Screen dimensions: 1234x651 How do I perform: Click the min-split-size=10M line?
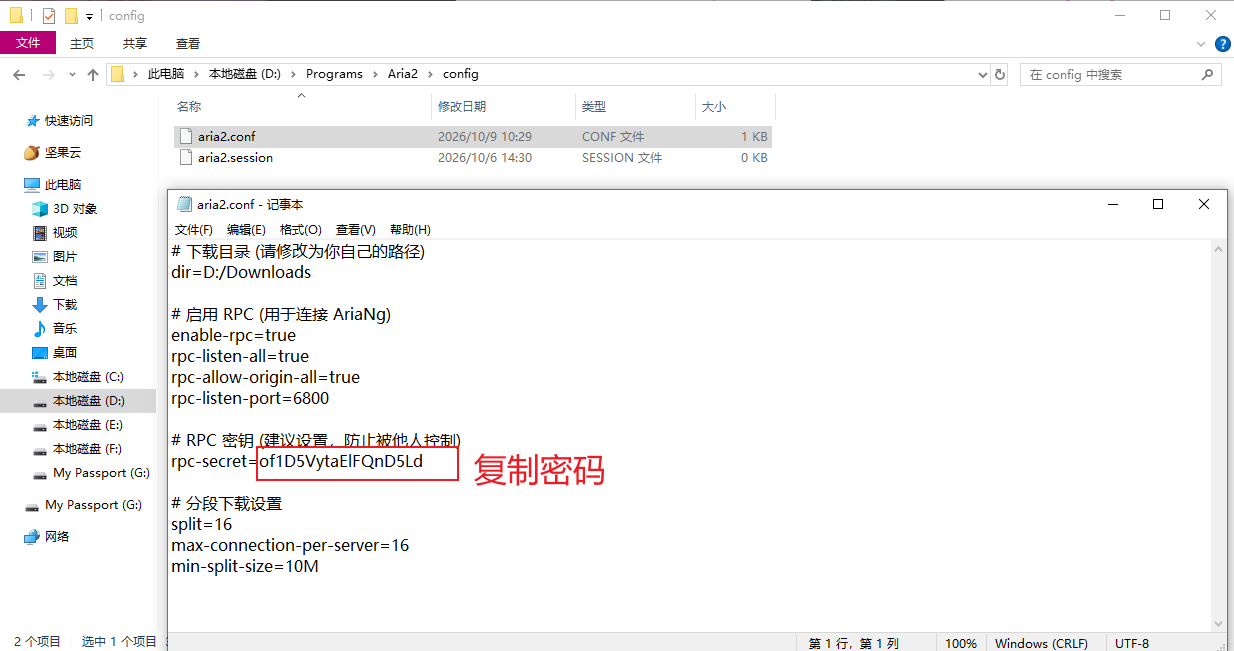(245, 566)
